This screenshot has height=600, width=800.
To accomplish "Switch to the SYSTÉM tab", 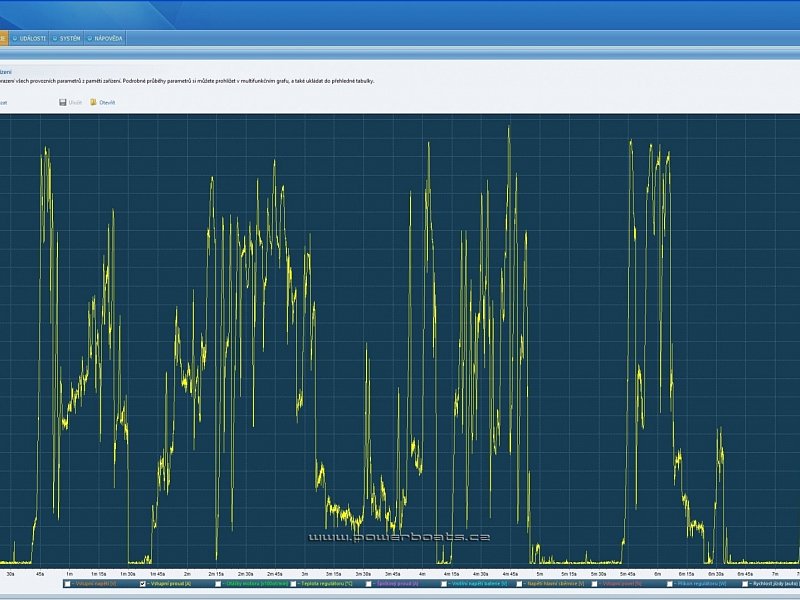I will click(x=67, y=38).
